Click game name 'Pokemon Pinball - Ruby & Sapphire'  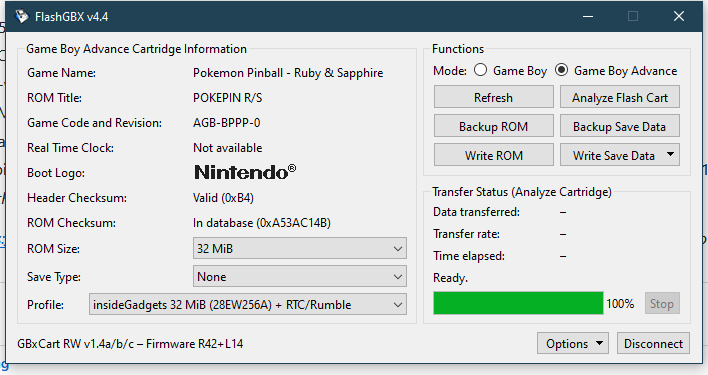click(288, 73)
